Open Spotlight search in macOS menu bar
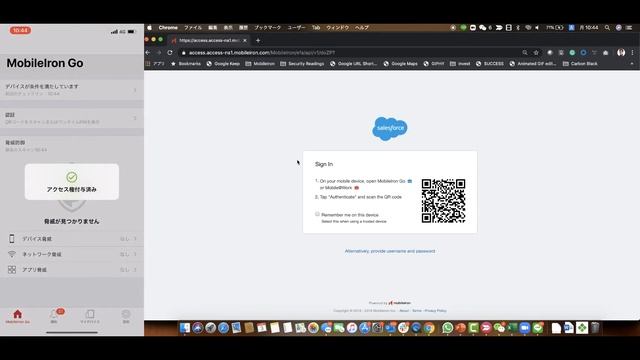 pos(607,28)
